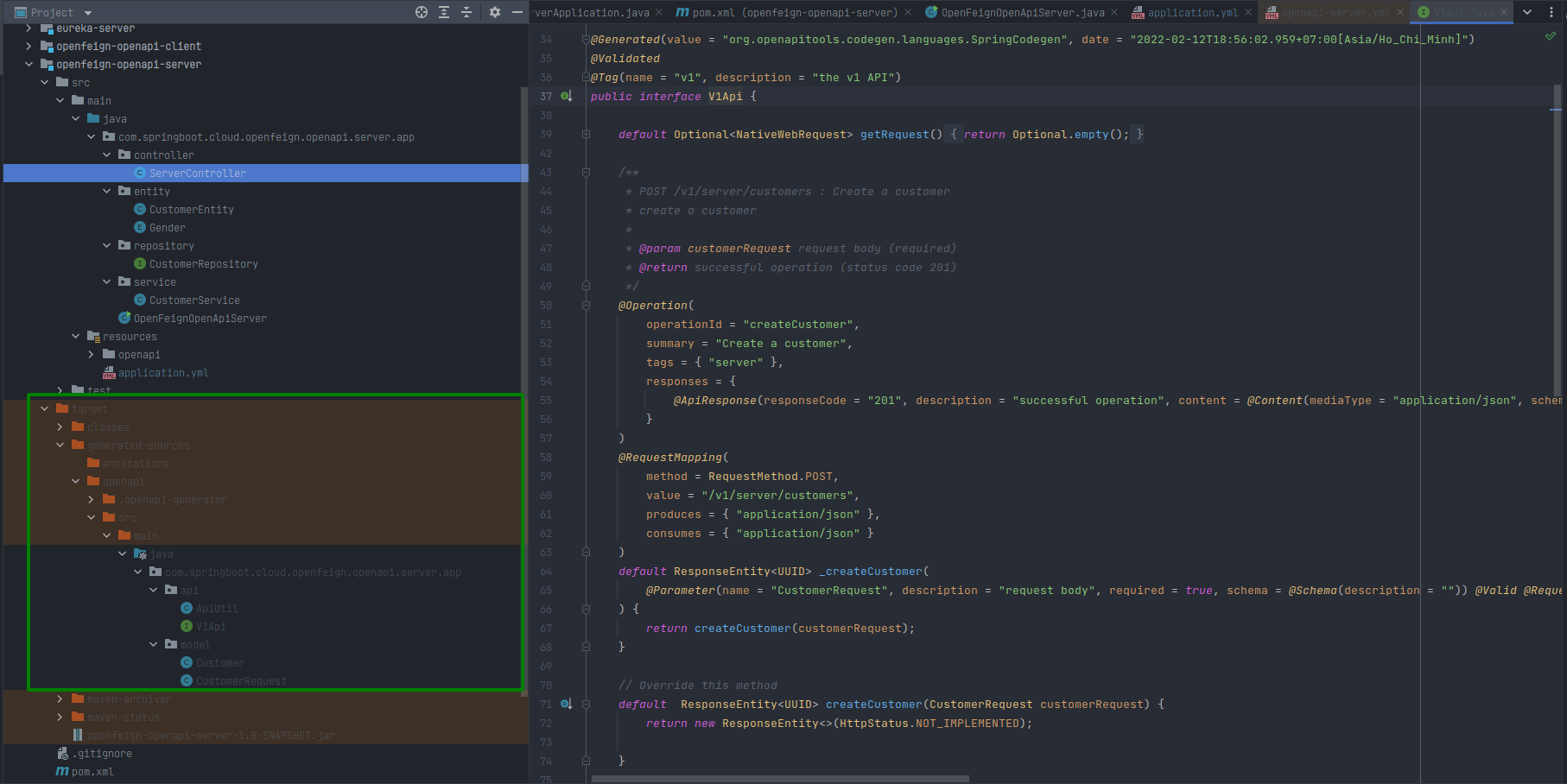Expand all nodes using the Expand All icon

(x=444, y=12)
